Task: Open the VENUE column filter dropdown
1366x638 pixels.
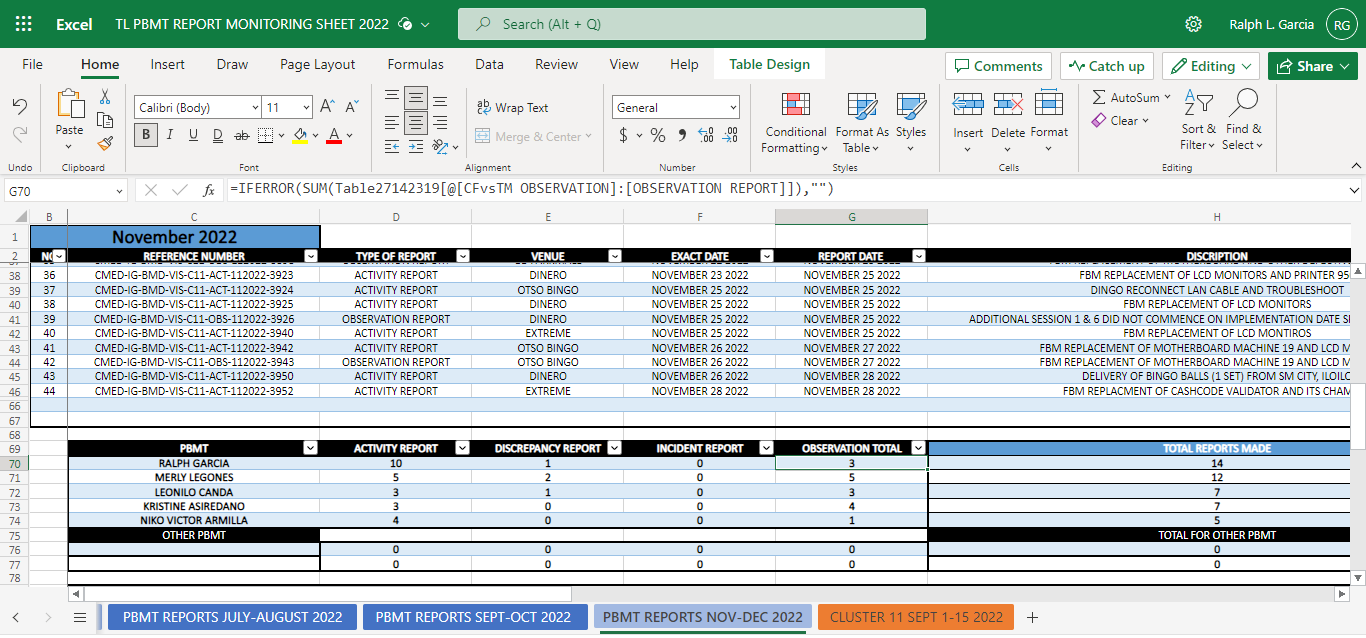Action: 614,256
